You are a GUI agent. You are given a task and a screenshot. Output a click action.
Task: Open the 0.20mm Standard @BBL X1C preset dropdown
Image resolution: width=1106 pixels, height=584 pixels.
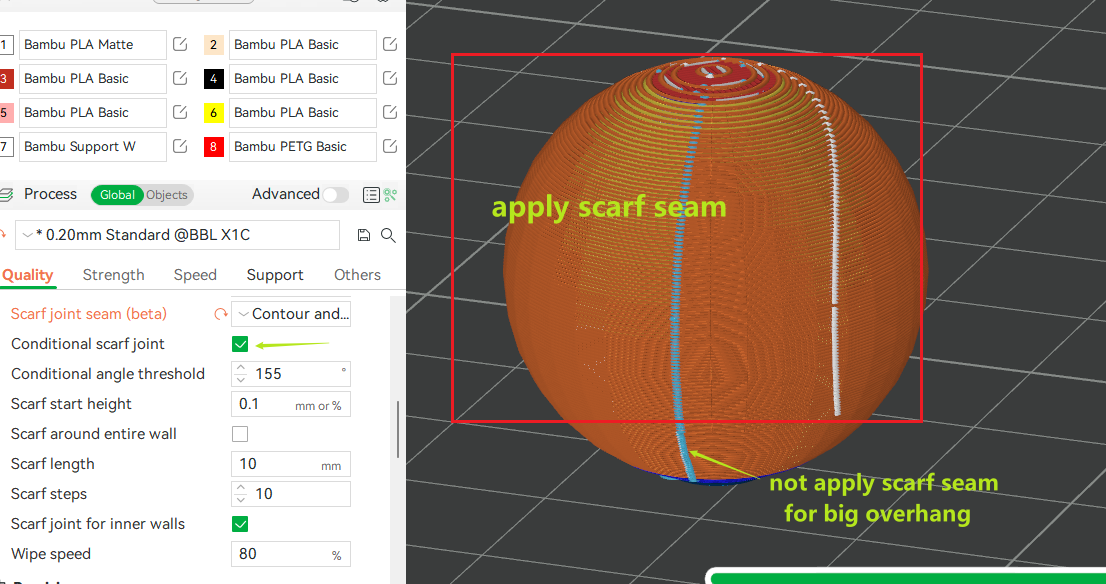177,235
